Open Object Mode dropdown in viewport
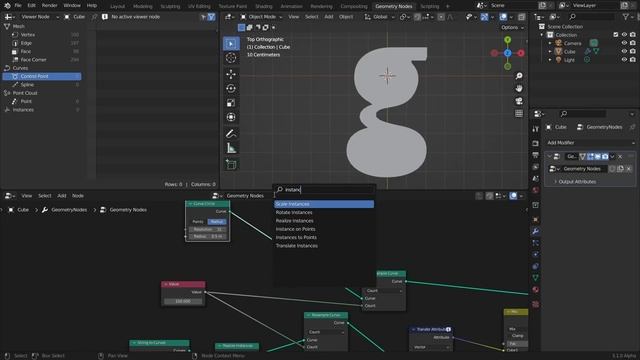Screen dimensions: 640x360 click(261, 17)
